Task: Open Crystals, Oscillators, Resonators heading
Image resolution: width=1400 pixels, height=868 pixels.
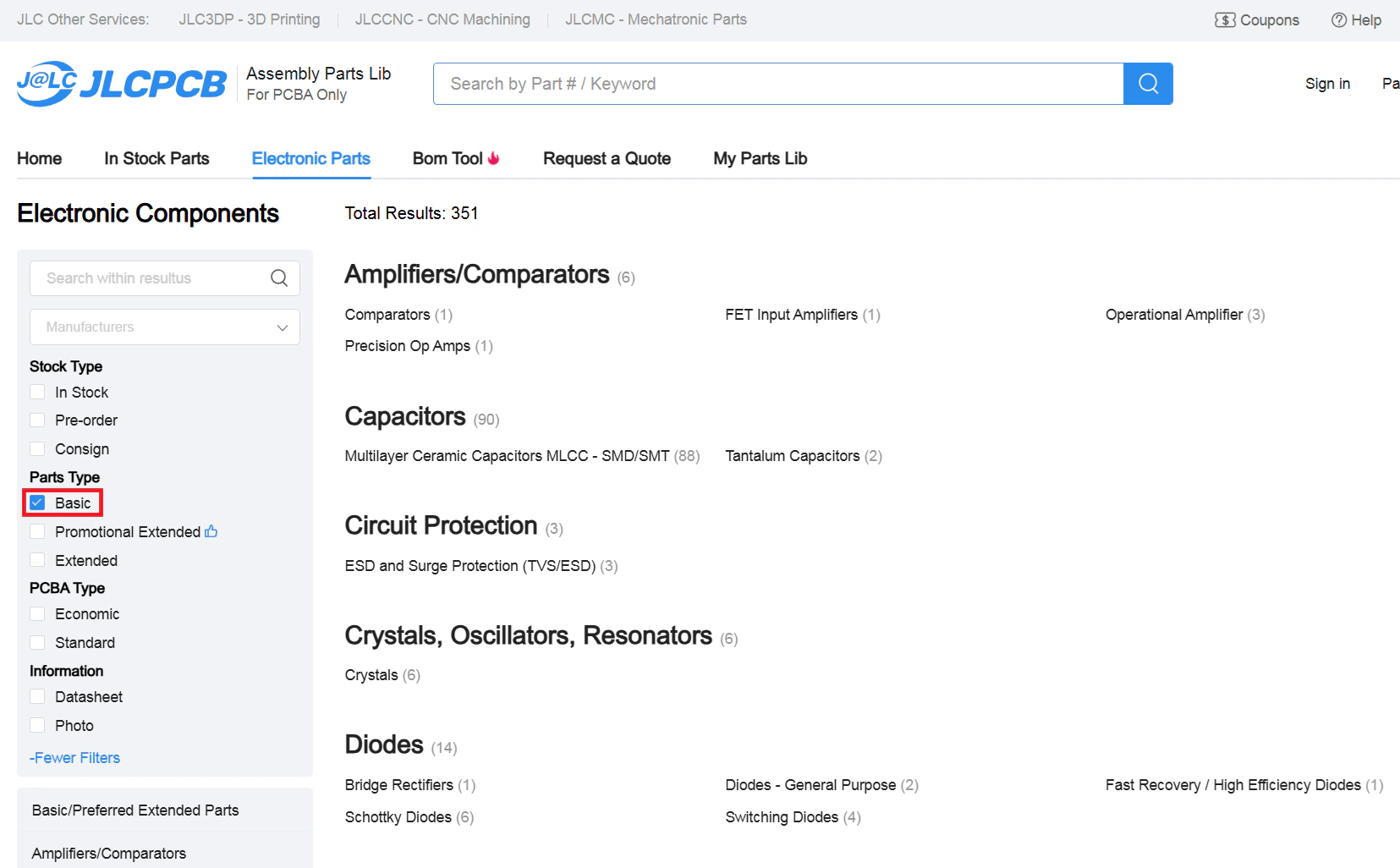Action: tap(529, 635)
